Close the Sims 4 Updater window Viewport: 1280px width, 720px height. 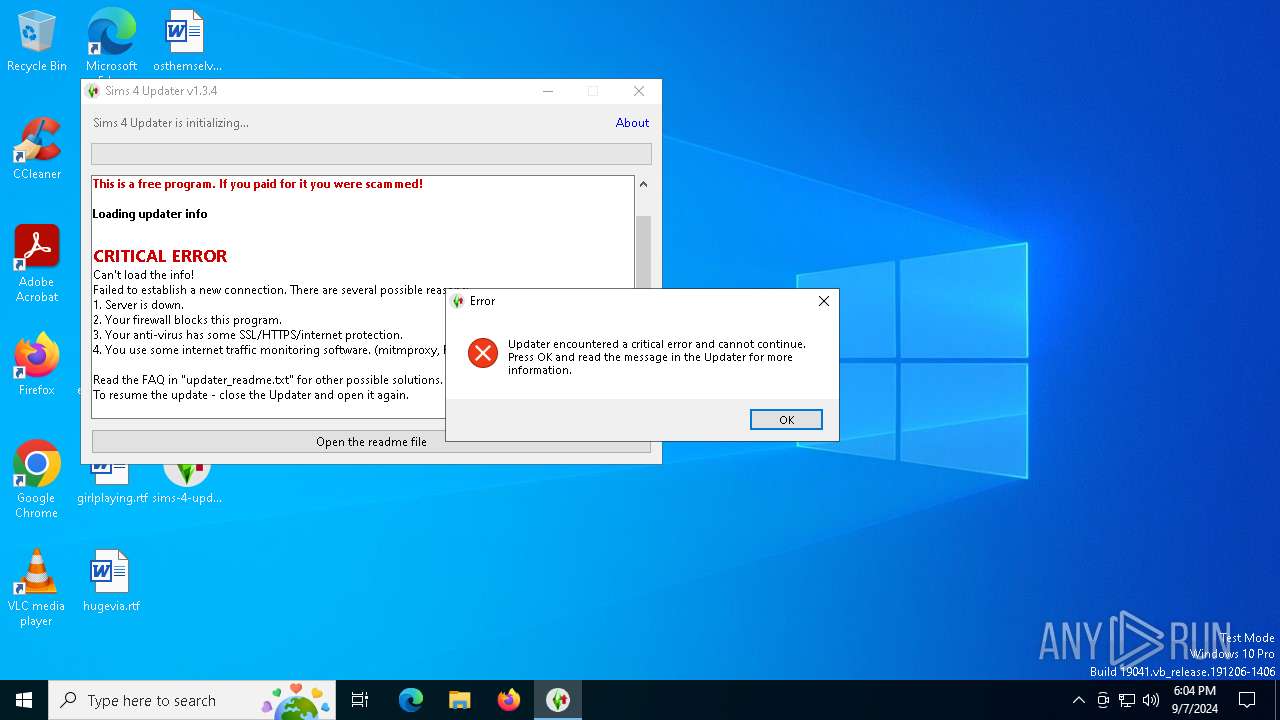(x=639, y=91)
